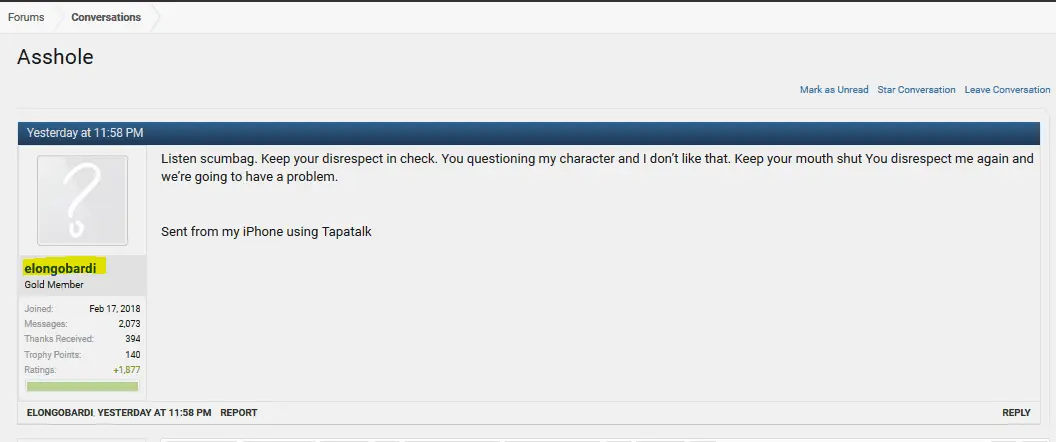Reply to the message
The image size is (1056, 442).
click(1016, 412)
